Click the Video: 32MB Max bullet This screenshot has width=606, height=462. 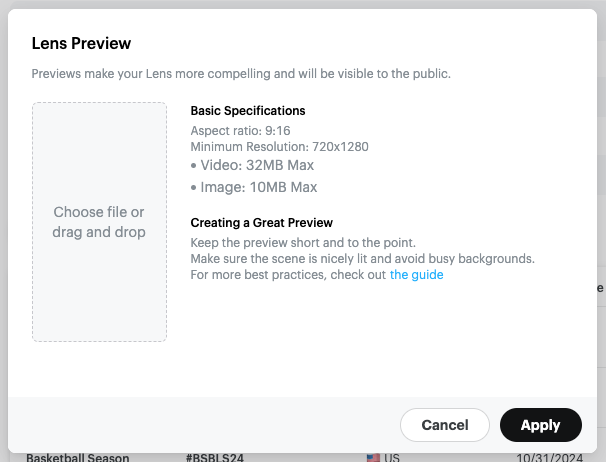tap(254, 166)
